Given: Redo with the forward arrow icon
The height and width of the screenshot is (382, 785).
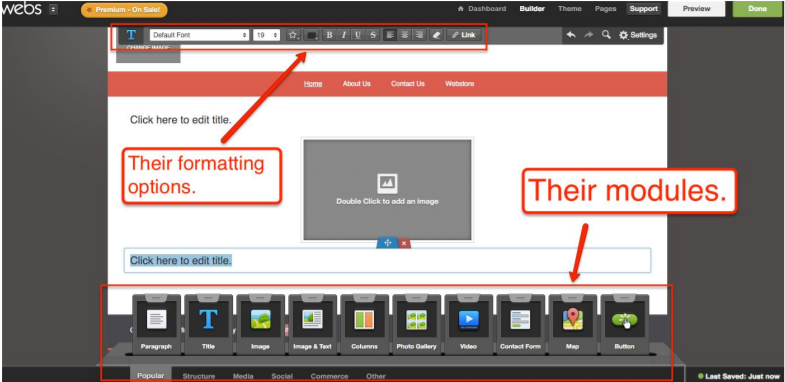Looking at the screenshot, I should tap(589, 35).
